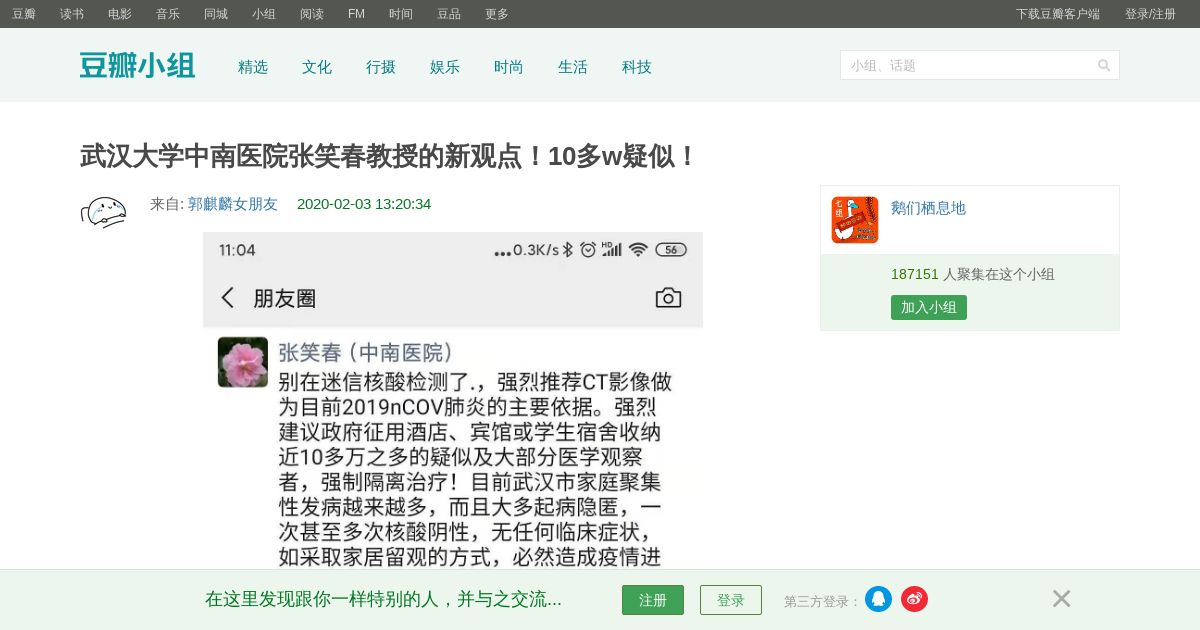Open the 鹅们栖息地 group link

tap(928, 208)
